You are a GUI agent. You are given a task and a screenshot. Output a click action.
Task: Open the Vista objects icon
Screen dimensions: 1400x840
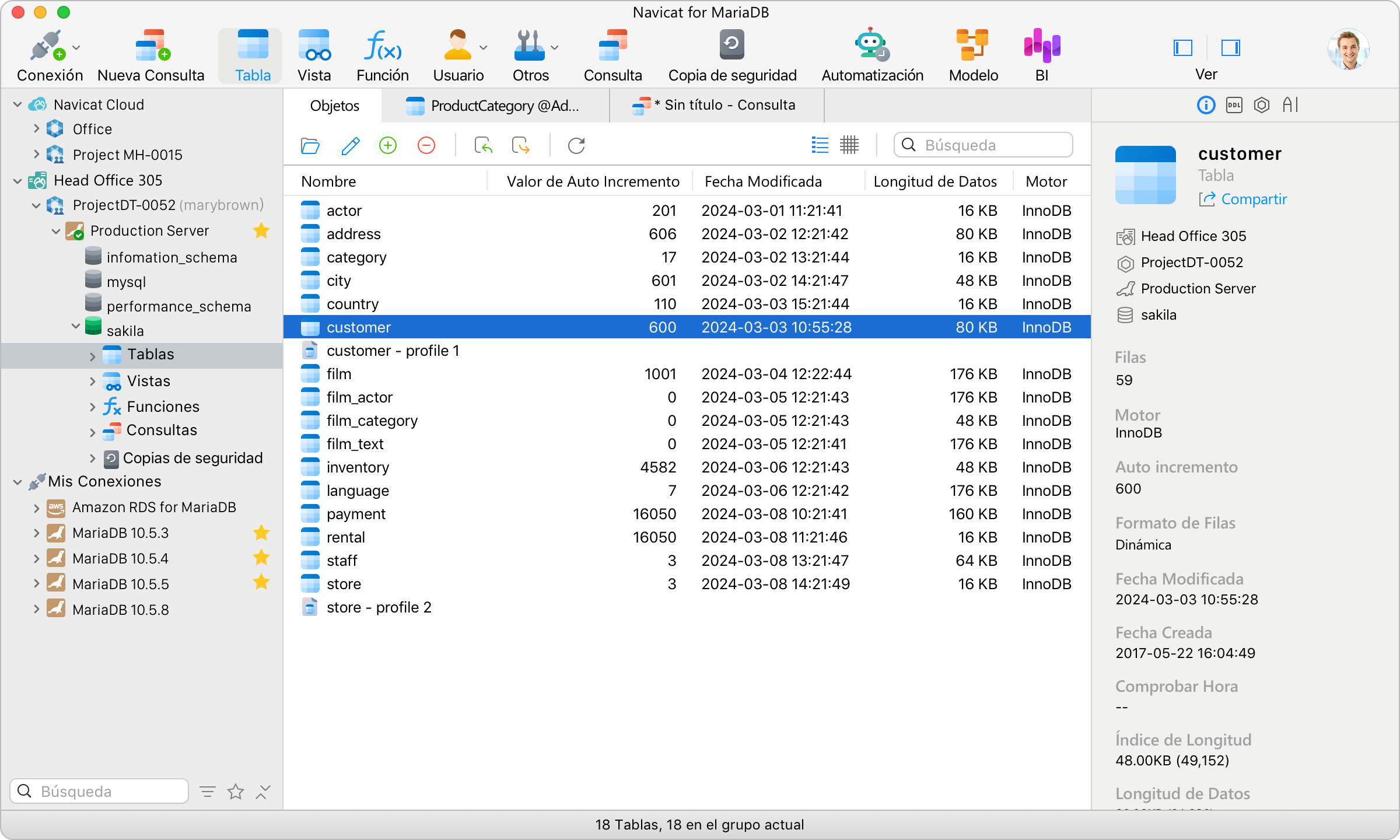click(x=314, y=45)
